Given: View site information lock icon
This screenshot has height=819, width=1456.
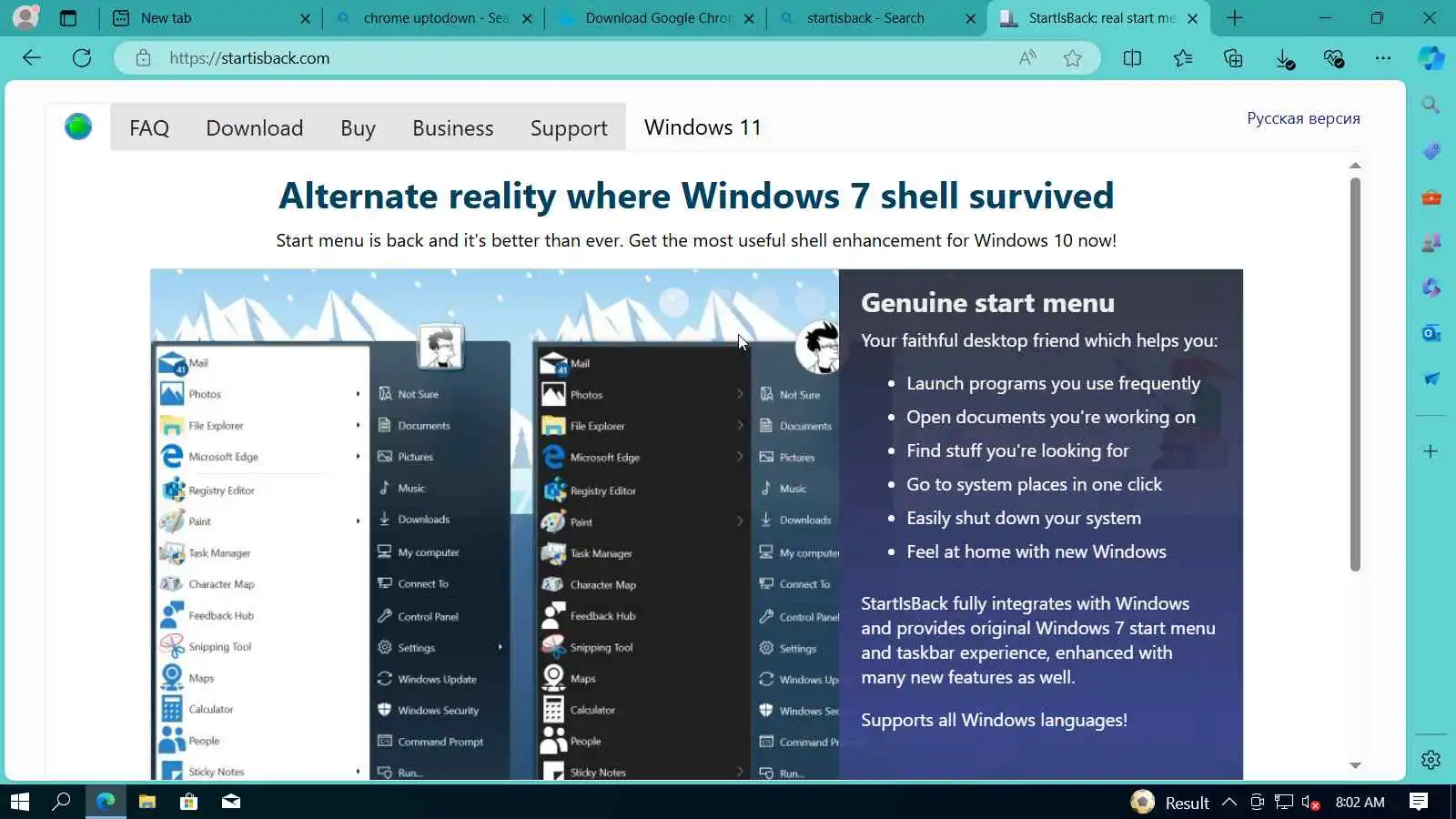Looking at the screenshot, I should pyautogui.click(x=143, y=58).
